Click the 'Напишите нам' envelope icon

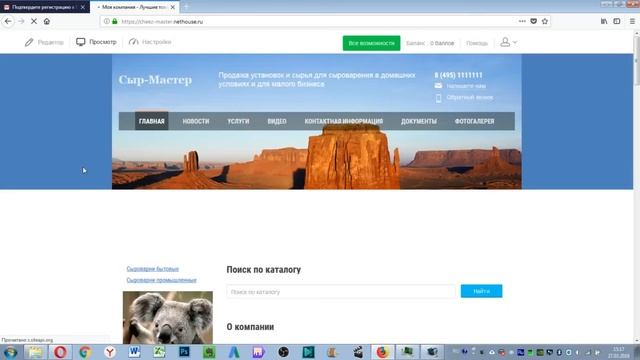click(x=438, y=86)
